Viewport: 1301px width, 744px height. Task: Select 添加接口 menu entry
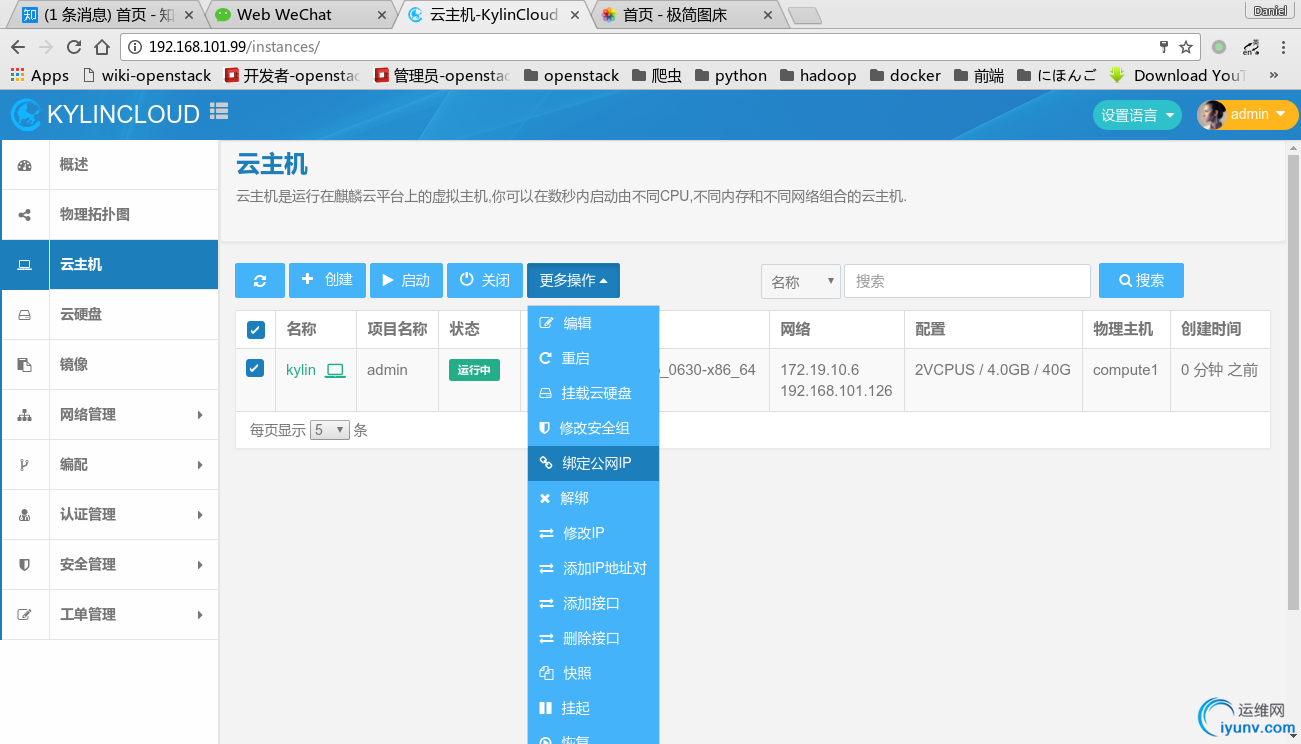tap(594, 603)
